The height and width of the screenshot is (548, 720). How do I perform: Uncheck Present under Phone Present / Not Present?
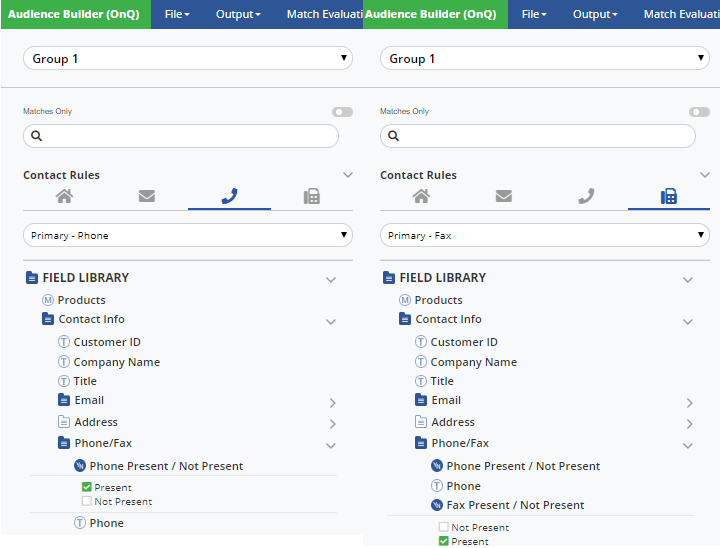pos(87,488)
